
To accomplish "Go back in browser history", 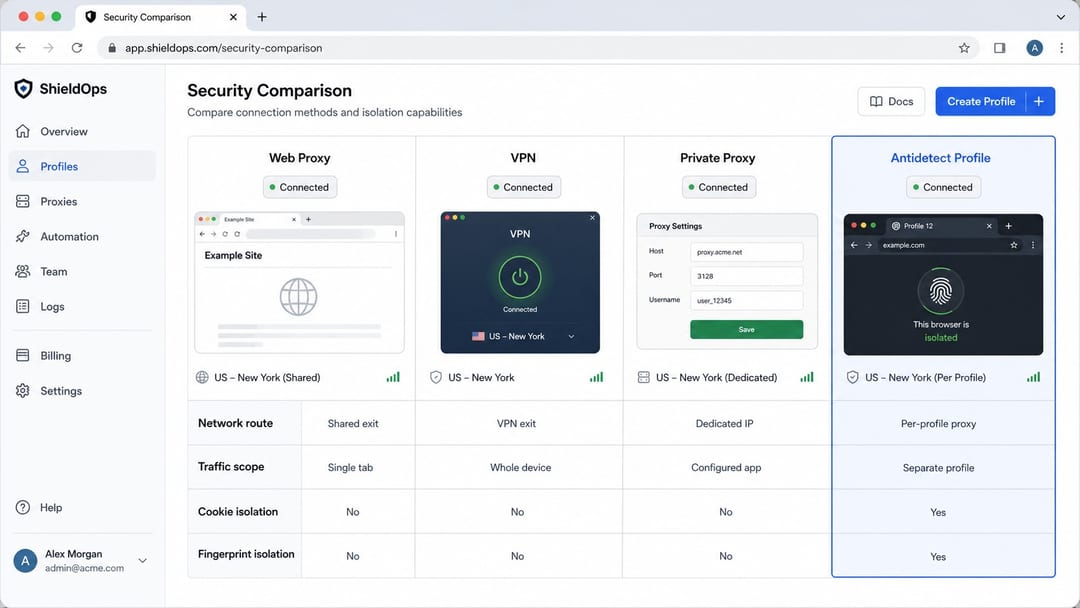I will (21, 48).
